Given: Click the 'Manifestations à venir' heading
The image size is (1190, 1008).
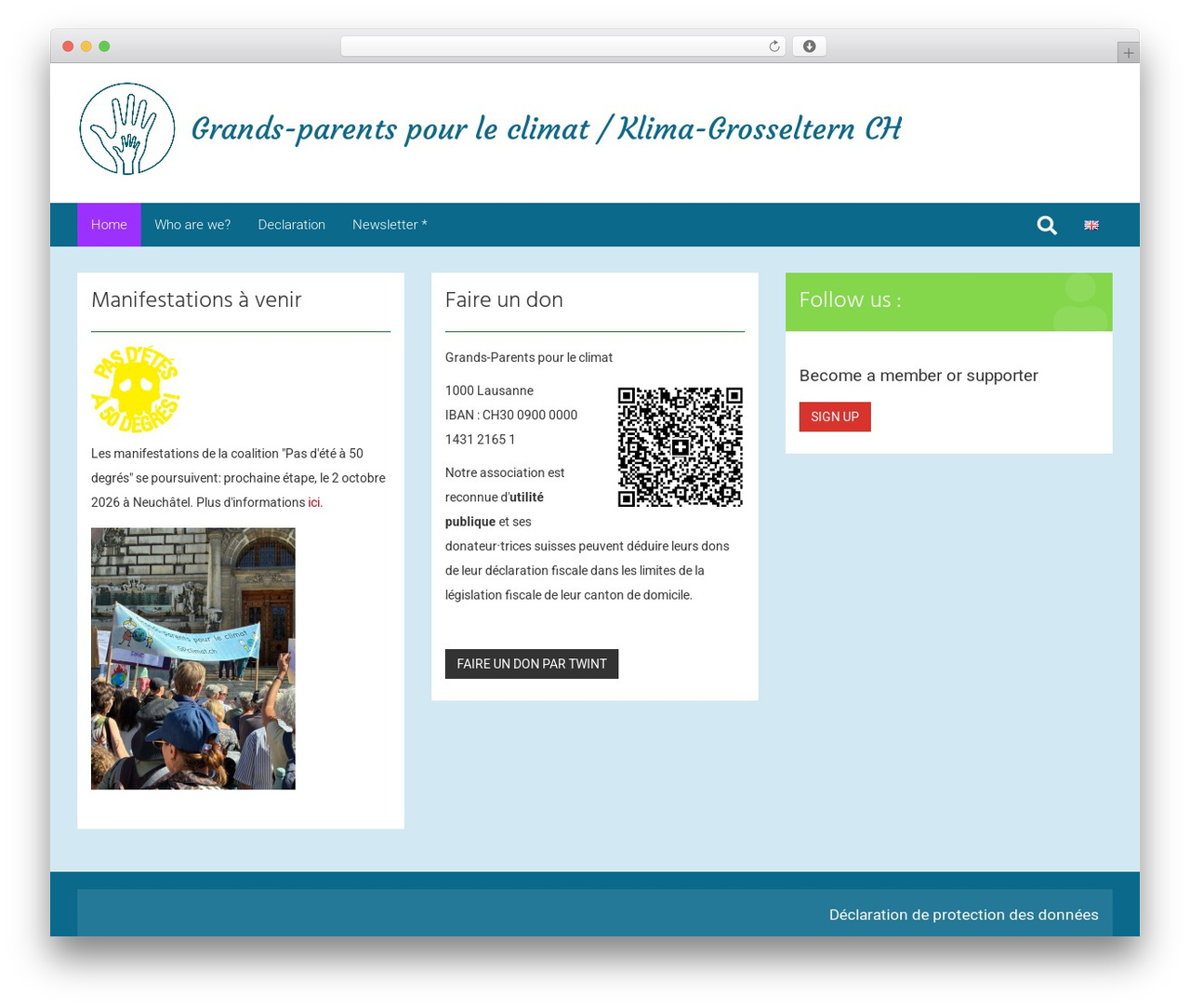Looking at the screenshot, I should click(x=196, y=299).
